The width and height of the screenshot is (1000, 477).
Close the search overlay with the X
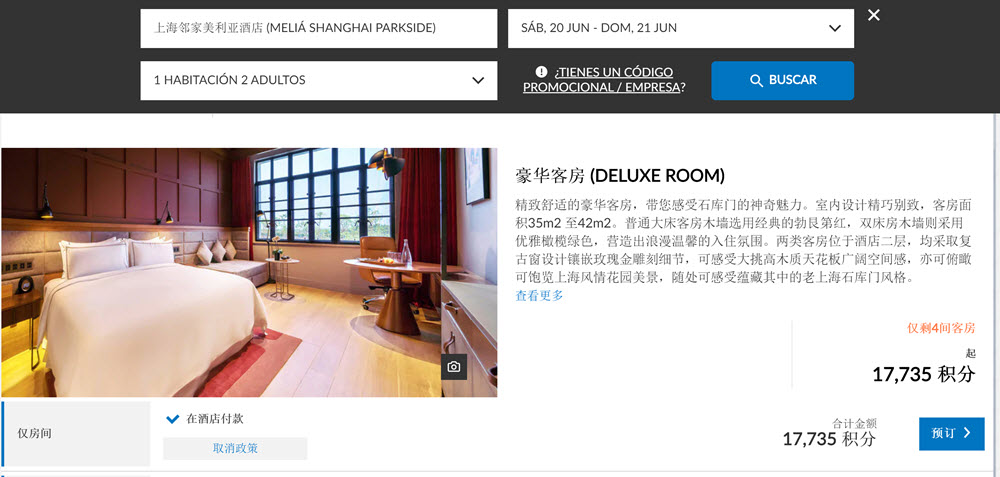tap(874, 15)
